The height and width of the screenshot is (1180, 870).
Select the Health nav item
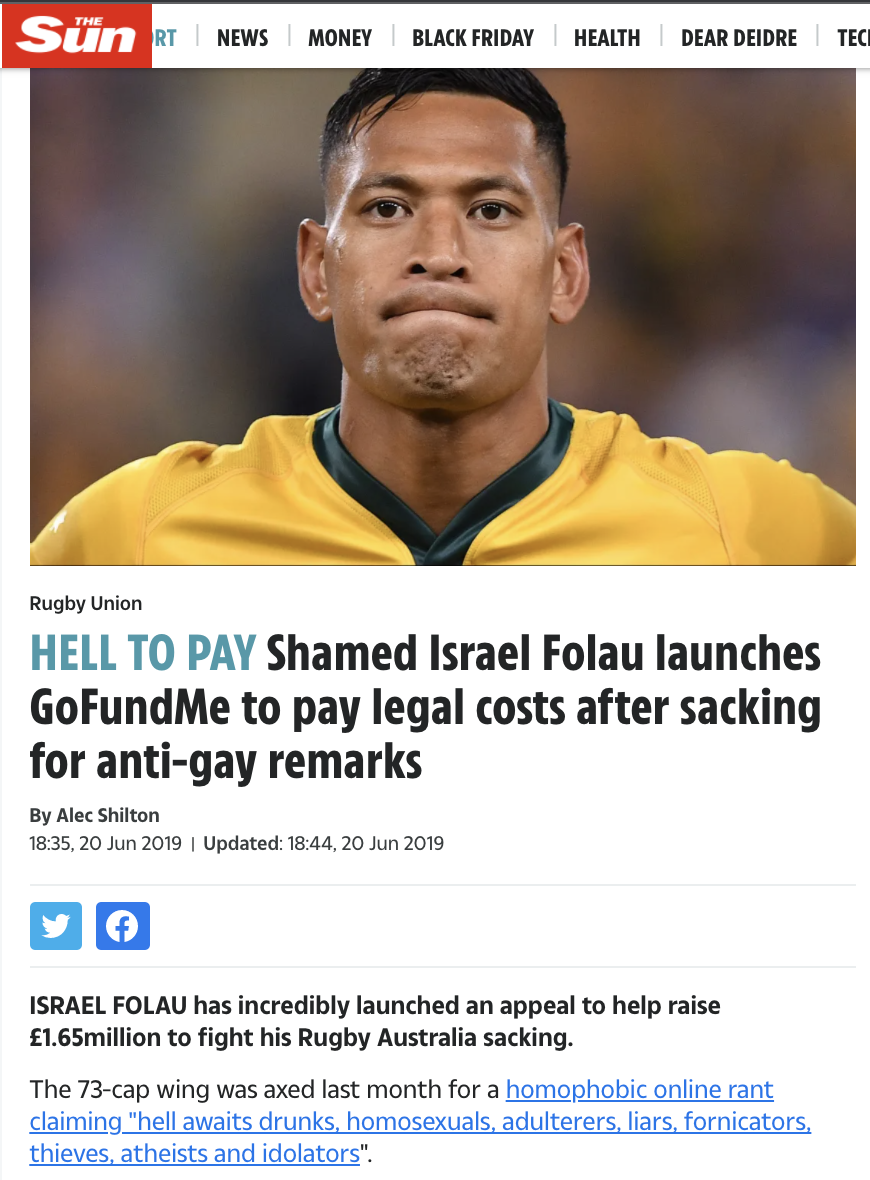(607, 38)
